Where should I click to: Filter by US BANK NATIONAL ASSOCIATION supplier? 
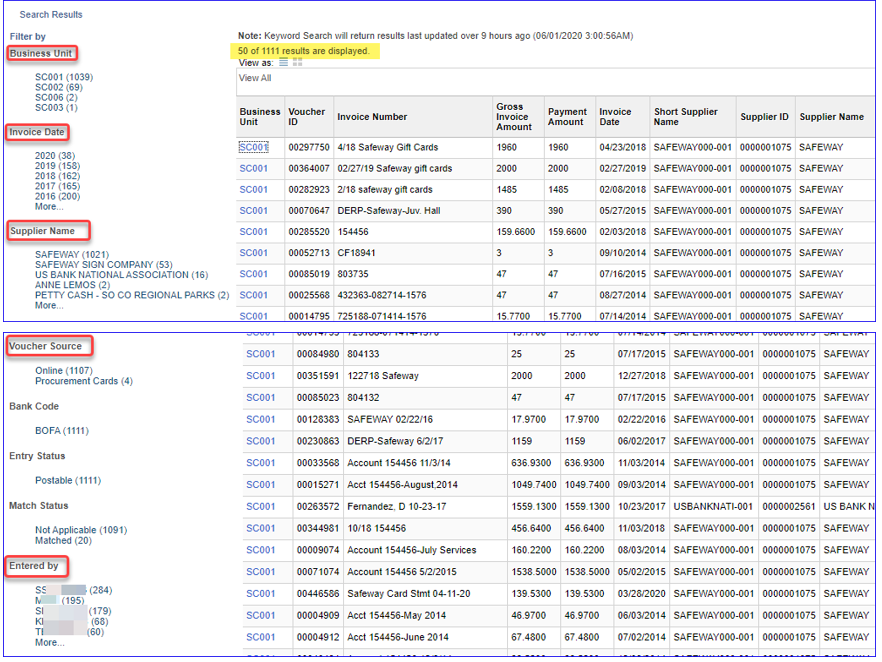(x=121, y=275)
